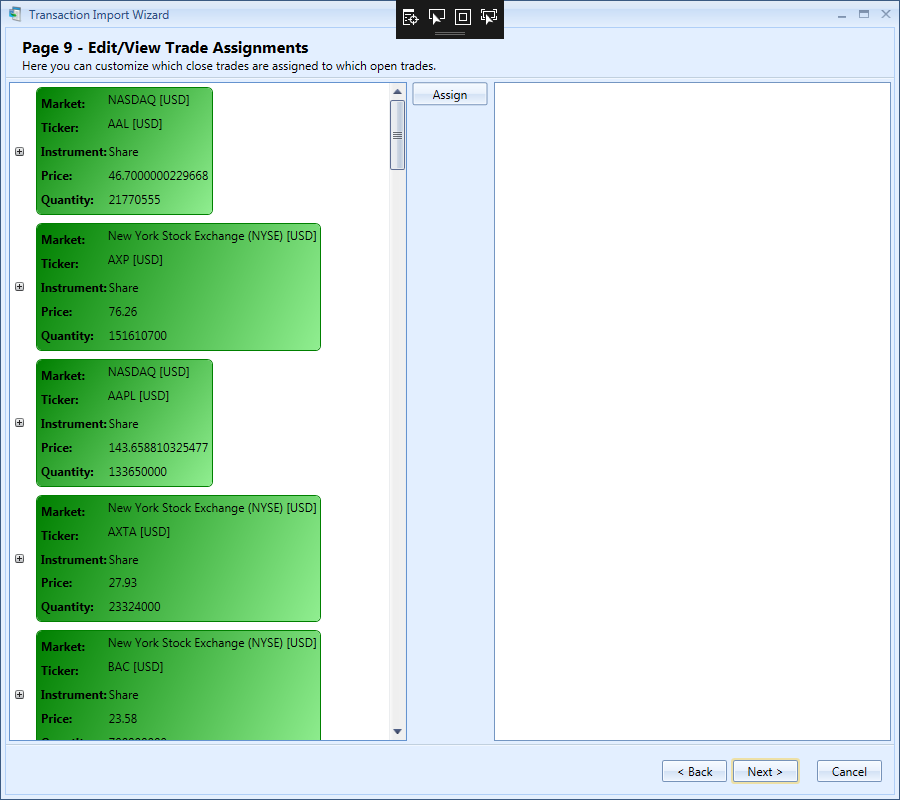Grab the trade list scrollbar thumb
Image resolution: width=900 pixels, height=800 pixels.
click(397, 135)
